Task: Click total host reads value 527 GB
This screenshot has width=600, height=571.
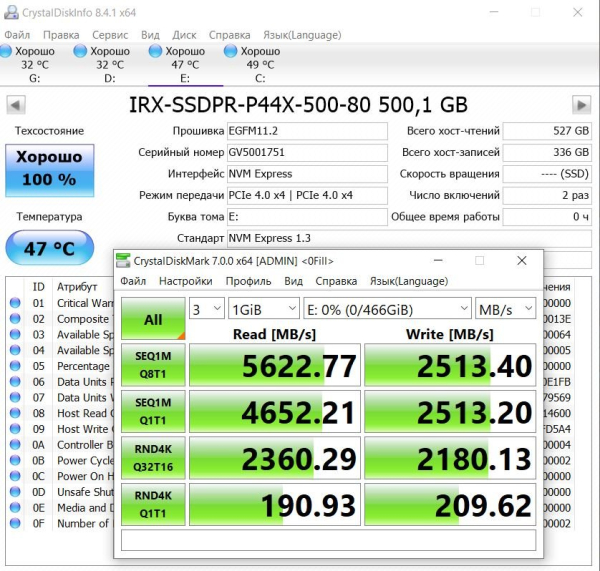Action: [x=547, y=131]
